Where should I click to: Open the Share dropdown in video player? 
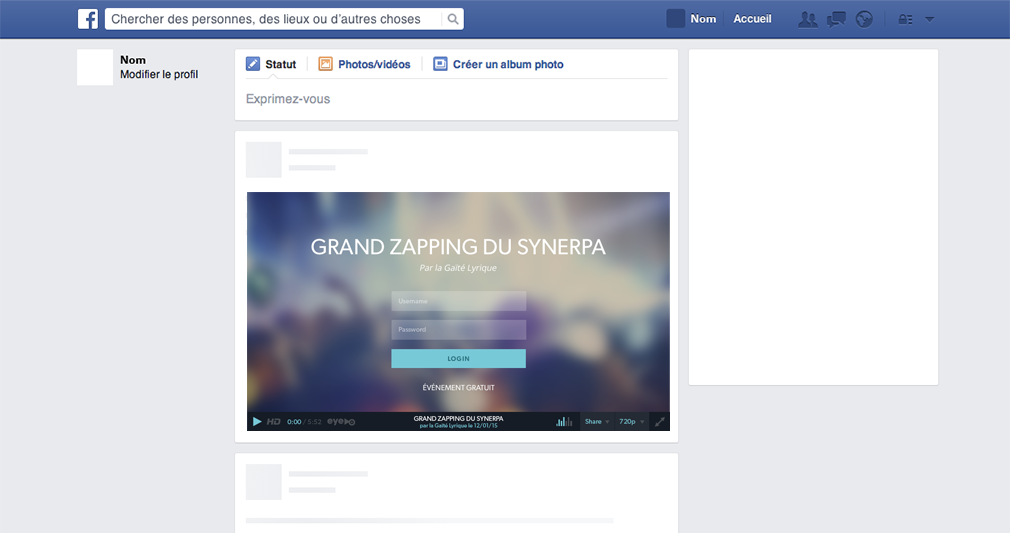[x=596, y=422]
